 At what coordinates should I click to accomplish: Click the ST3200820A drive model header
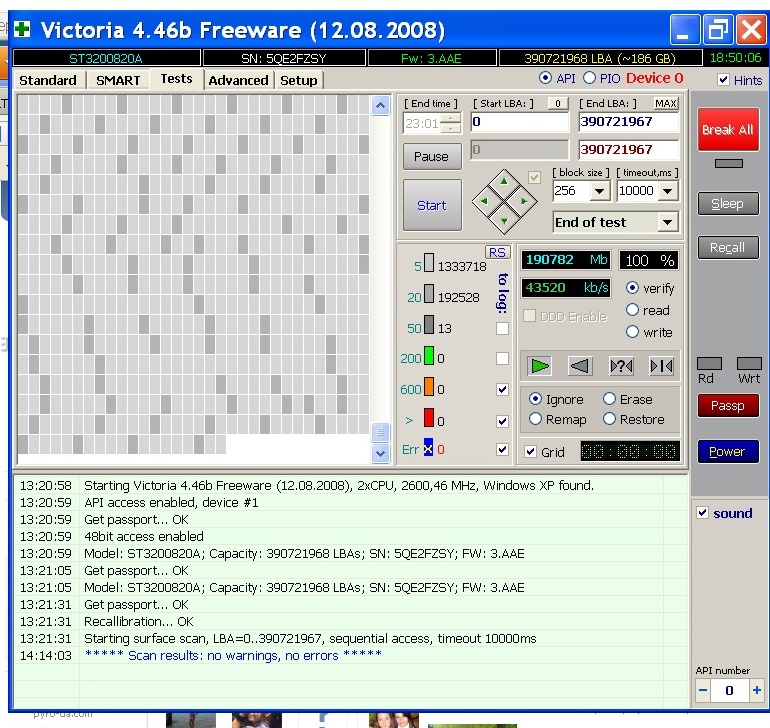pyautogui.click(x=106, y=58)
